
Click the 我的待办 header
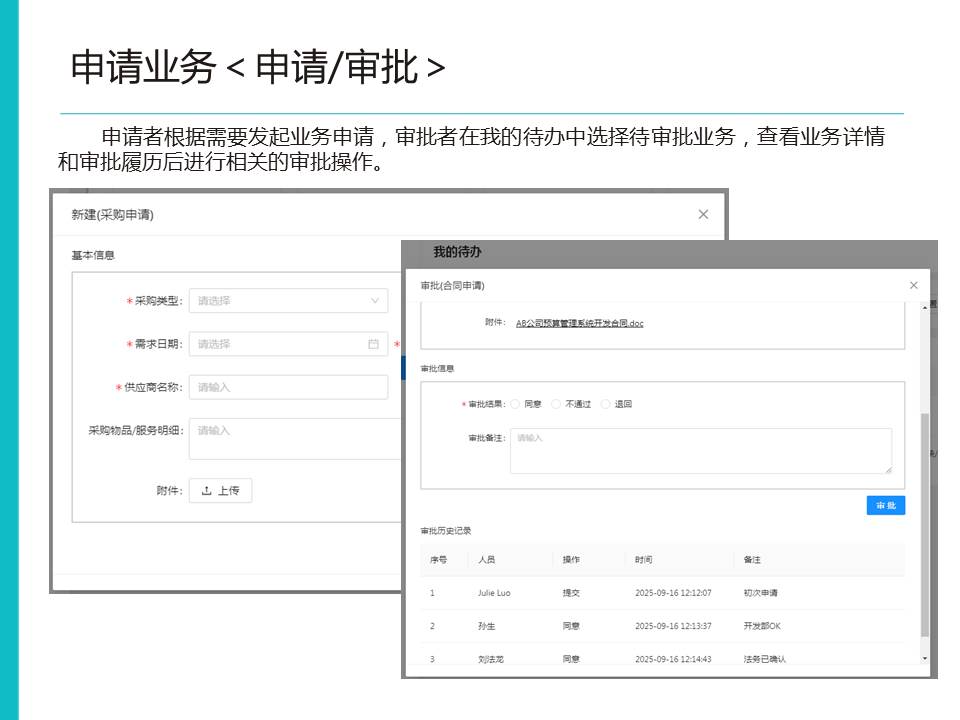point(457,252)
